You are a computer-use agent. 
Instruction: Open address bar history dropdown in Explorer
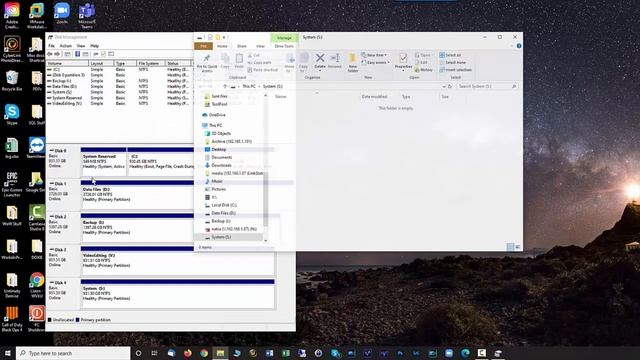(444, 87)
